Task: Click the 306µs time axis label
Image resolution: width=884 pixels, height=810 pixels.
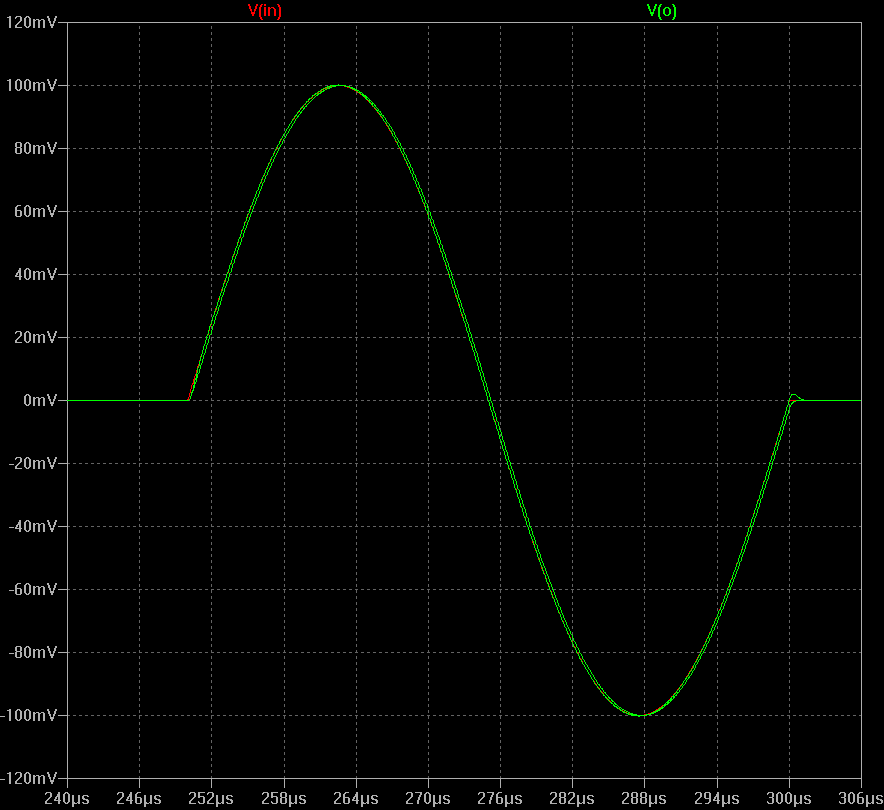Action: [860, 799]
